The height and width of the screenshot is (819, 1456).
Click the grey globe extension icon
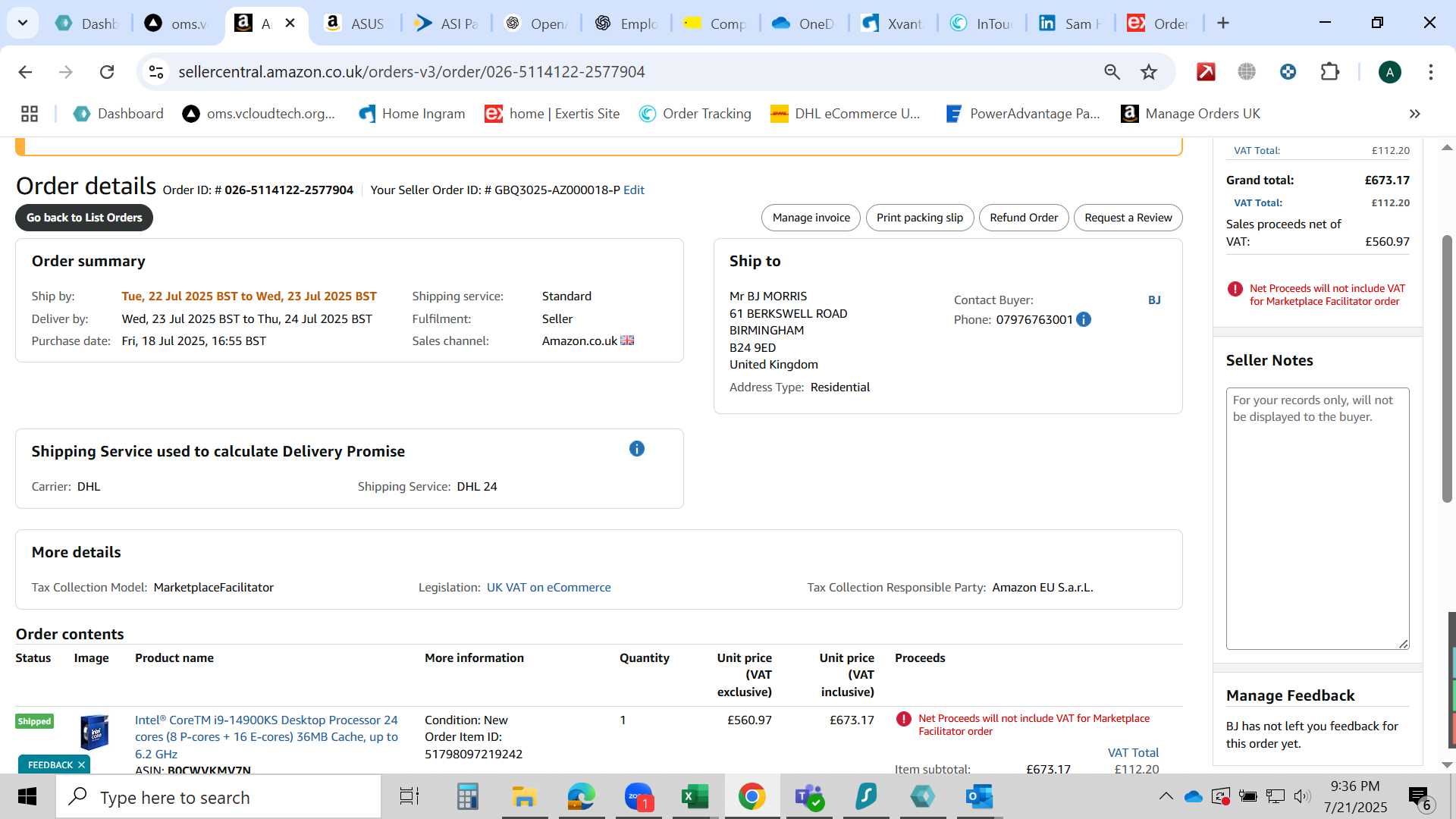[1247, 72]
